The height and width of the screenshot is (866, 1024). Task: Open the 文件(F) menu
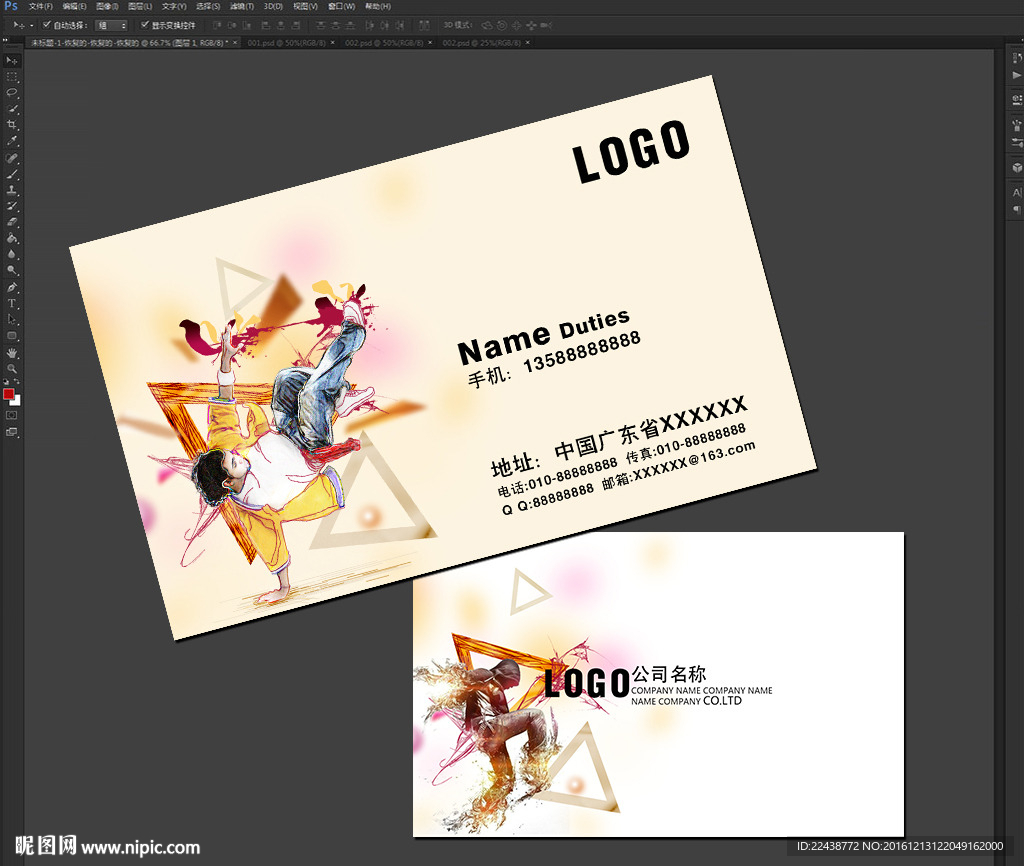(40, 7)
